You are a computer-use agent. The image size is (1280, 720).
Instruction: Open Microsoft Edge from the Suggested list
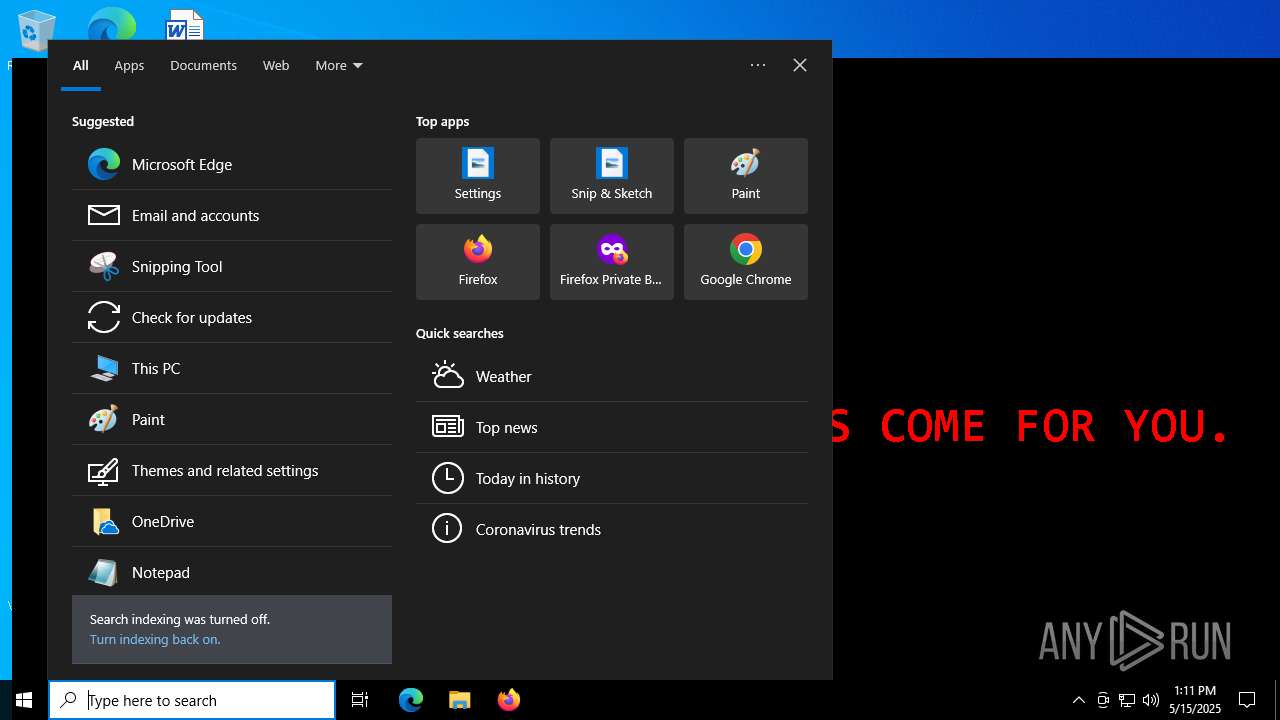pyautogui.click(x=232, y=165)
